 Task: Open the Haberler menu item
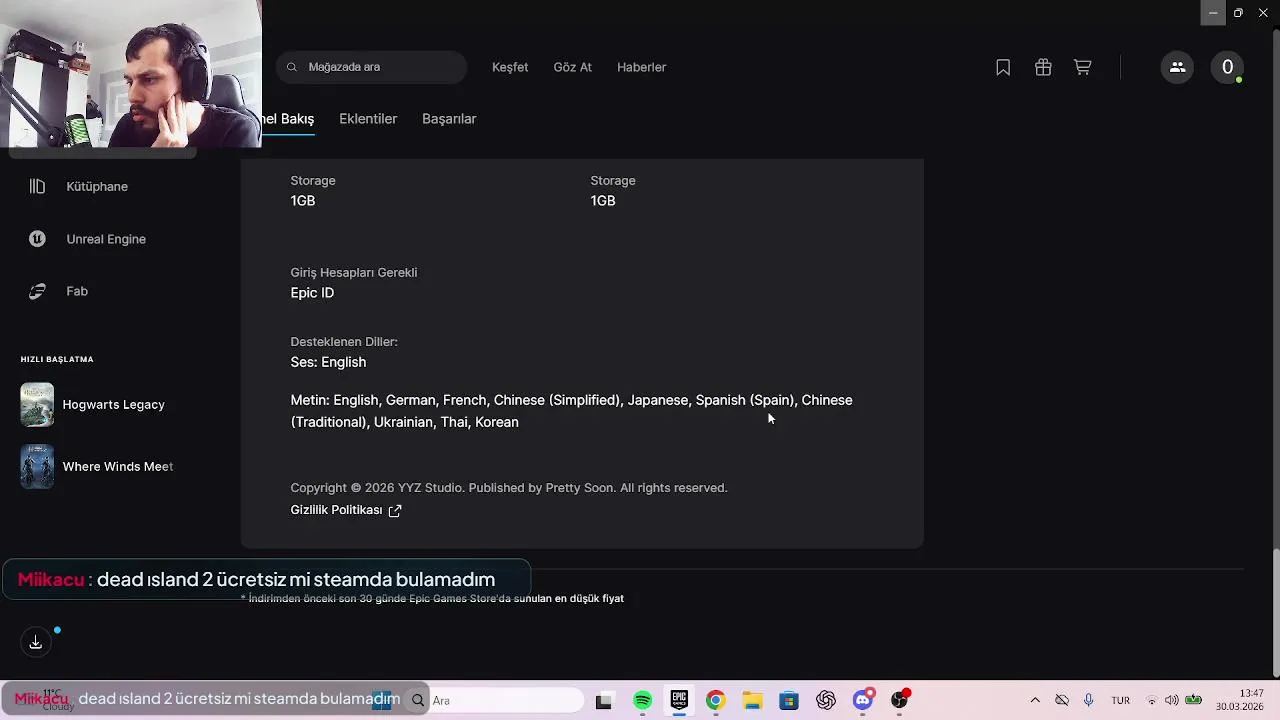coord(642,67)
